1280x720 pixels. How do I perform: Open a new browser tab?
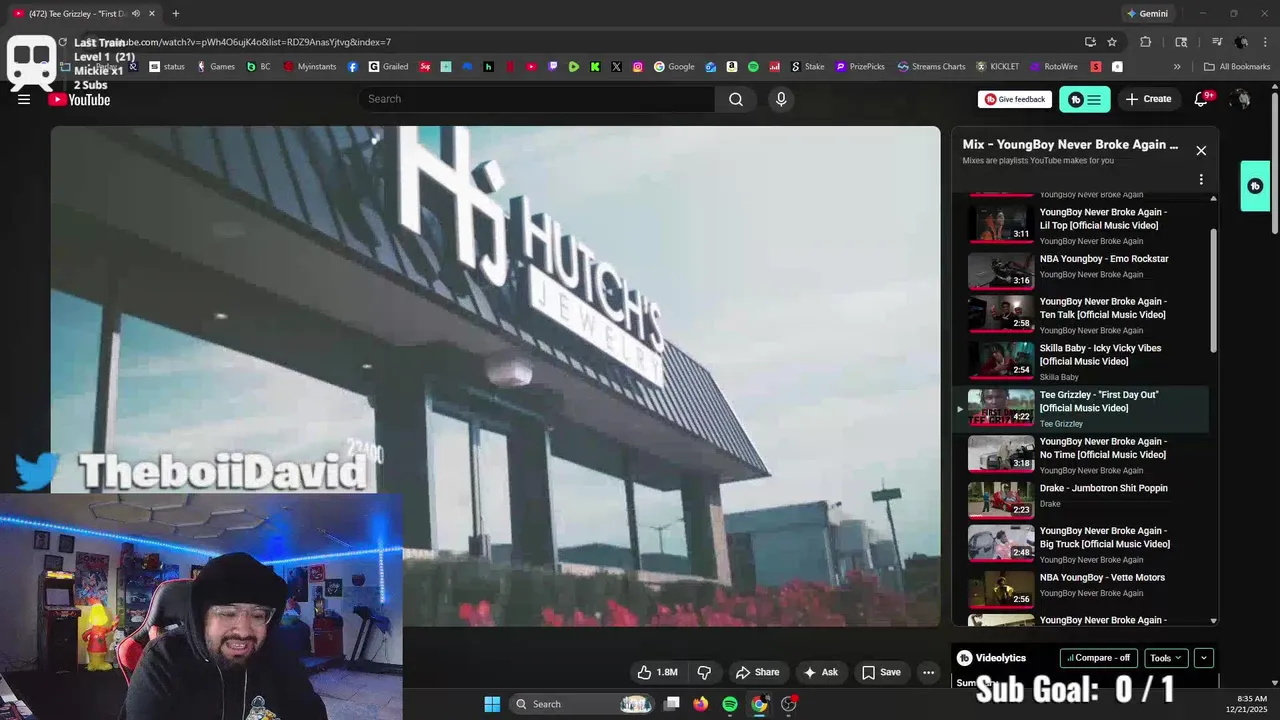point(176,14)
